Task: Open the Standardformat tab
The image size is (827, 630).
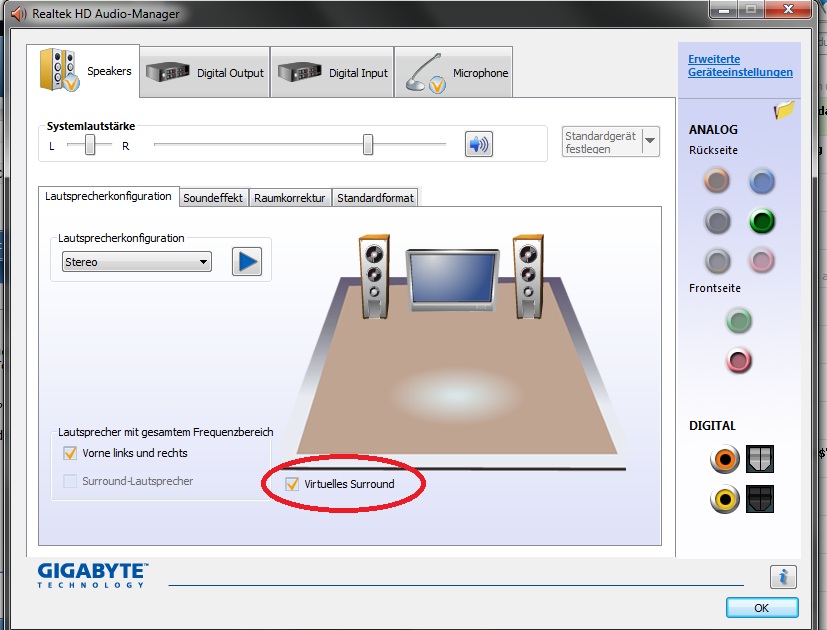Action: (375, 198)
